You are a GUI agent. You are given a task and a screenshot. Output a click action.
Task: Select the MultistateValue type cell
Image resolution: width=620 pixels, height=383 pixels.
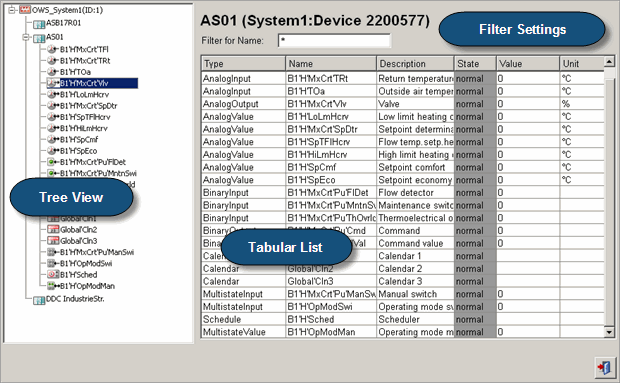coord(243,332)
